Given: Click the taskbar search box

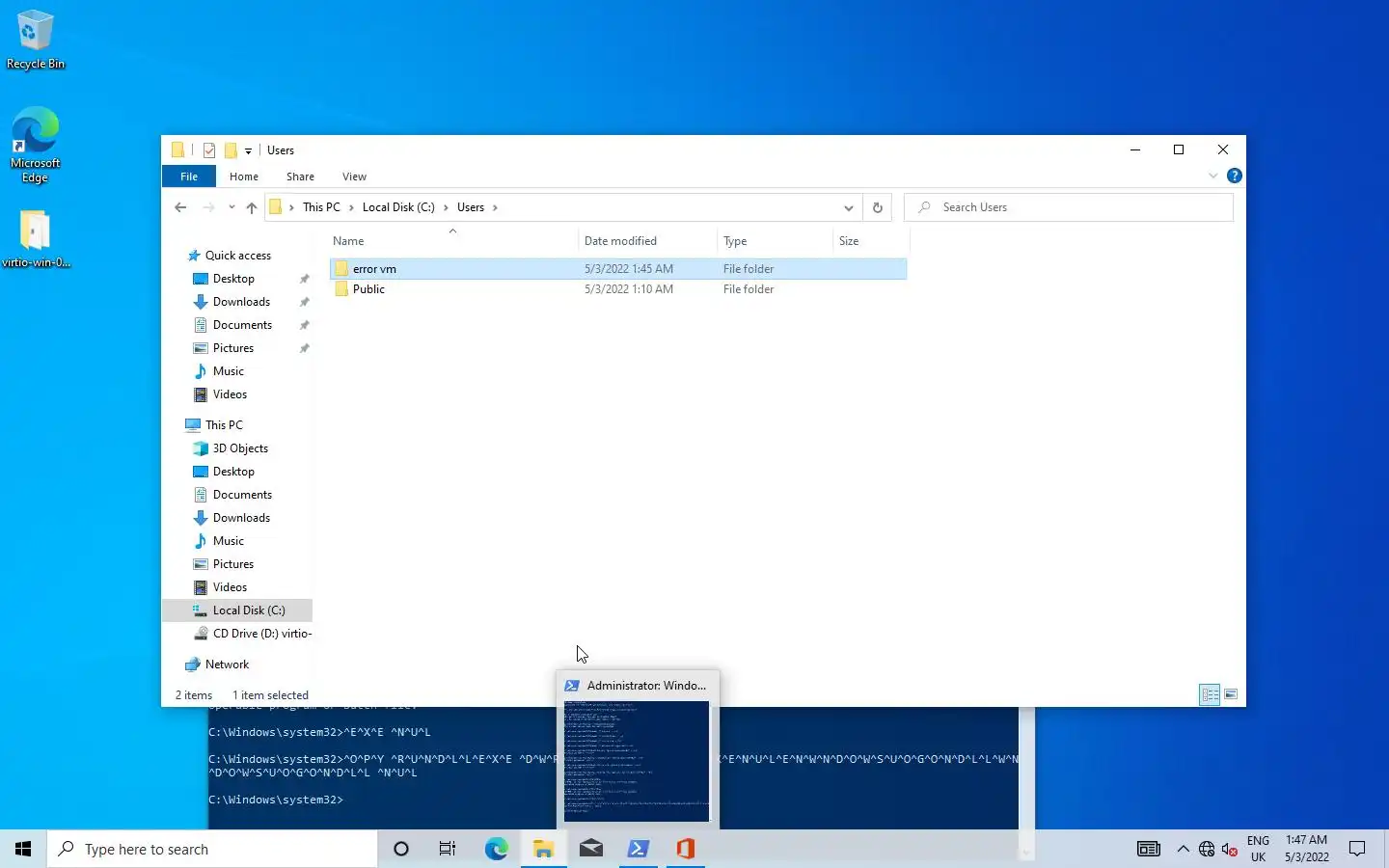Looking at the screenshot, I should pyautogui.click(x=212, y=849).
